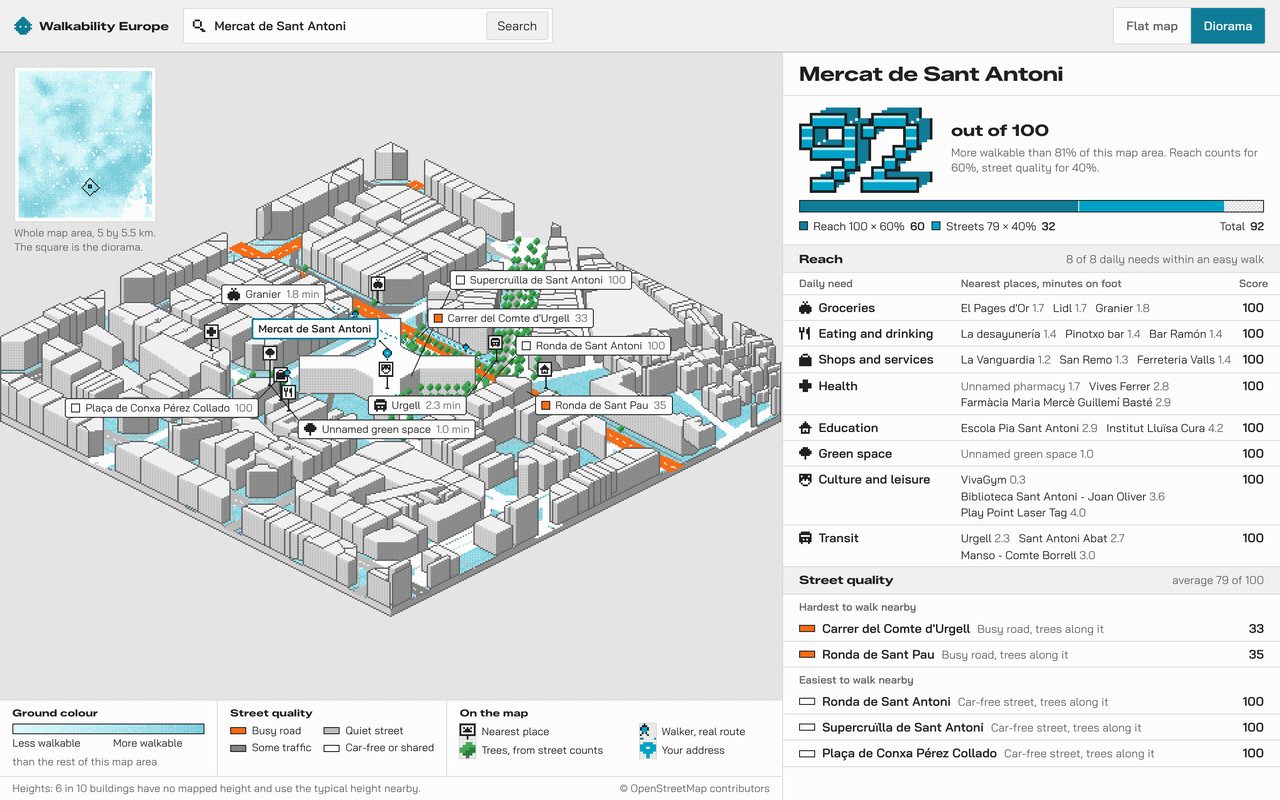Select Carrer del Comte d'Urgell in hardest streets list

pyautogui.click(x=1031, y=629)
